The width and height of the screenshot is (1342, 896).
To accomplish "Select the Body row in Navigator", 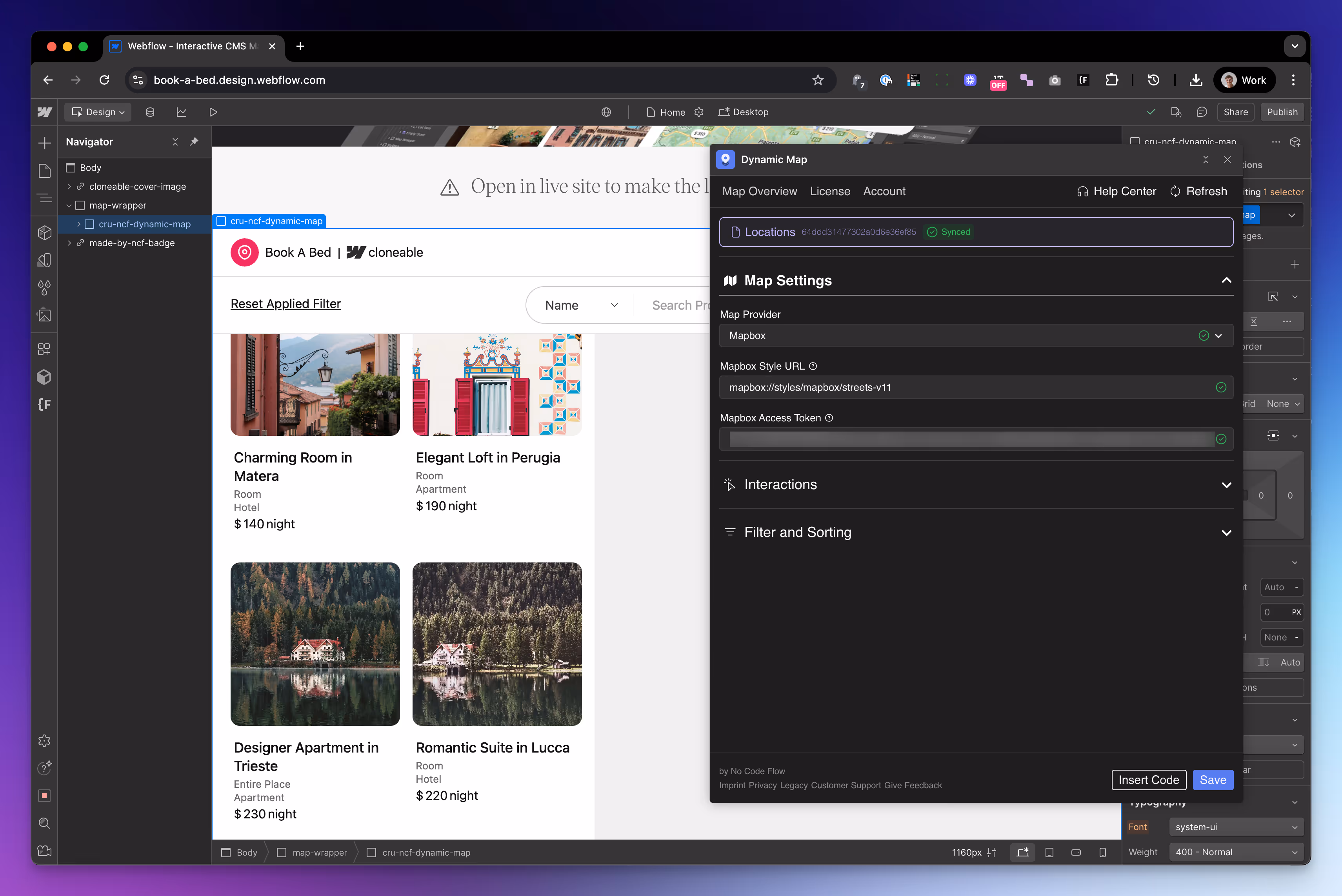I will pyautogui.click(x=135, y=167).
